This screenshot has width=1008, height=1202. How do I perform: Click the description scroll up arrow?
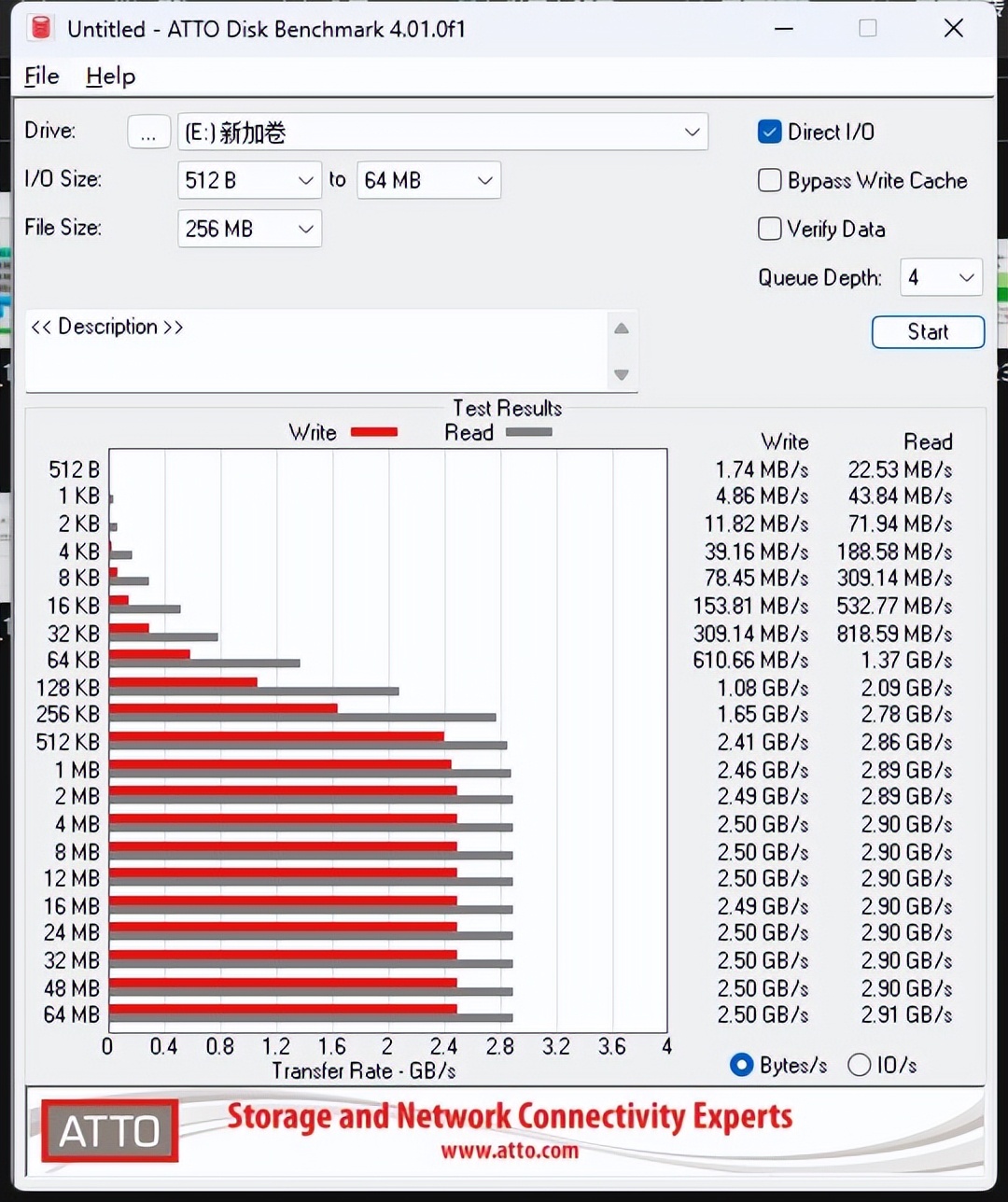tap(622, 328)
